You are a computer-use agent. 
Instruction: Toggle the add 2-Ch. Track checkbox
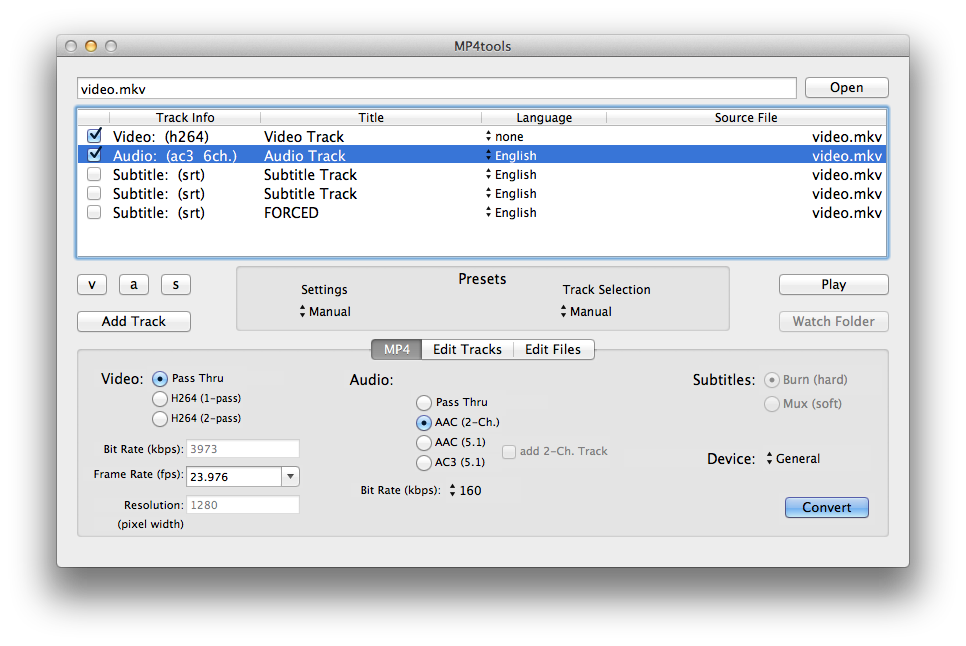click(509, 451)
